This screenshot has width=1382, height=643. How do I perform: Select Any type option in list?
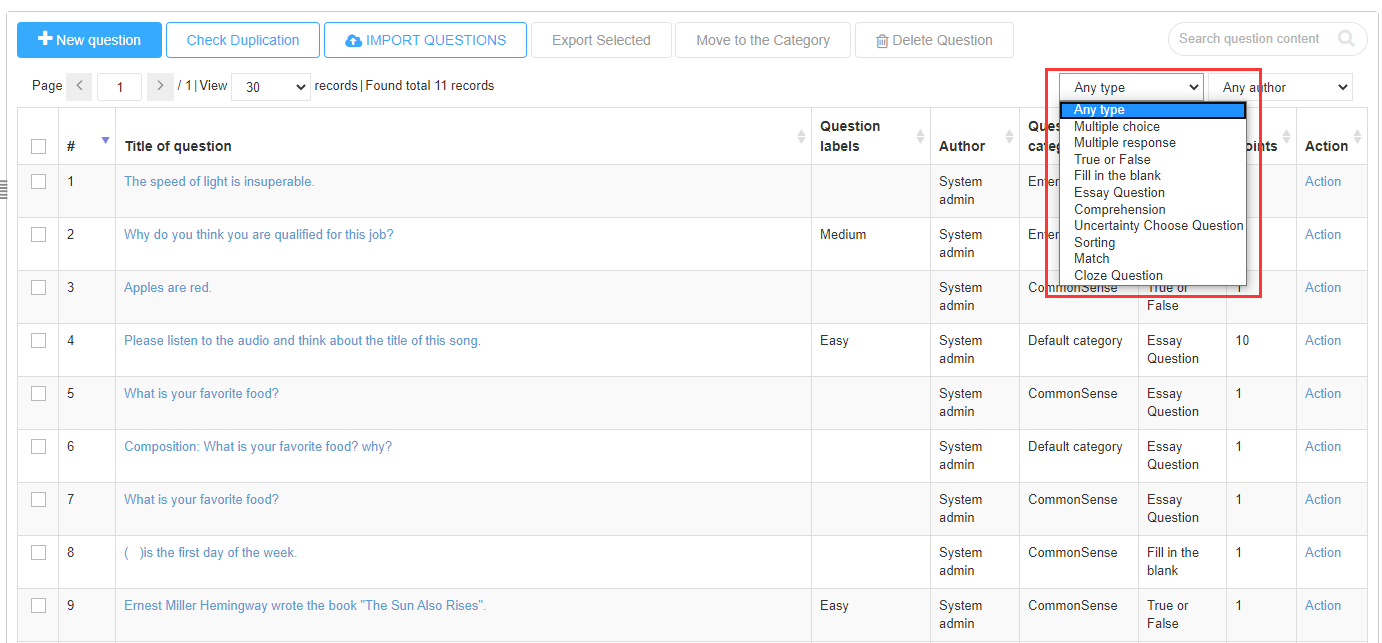pyautogui.click(x=1153, y=110)
